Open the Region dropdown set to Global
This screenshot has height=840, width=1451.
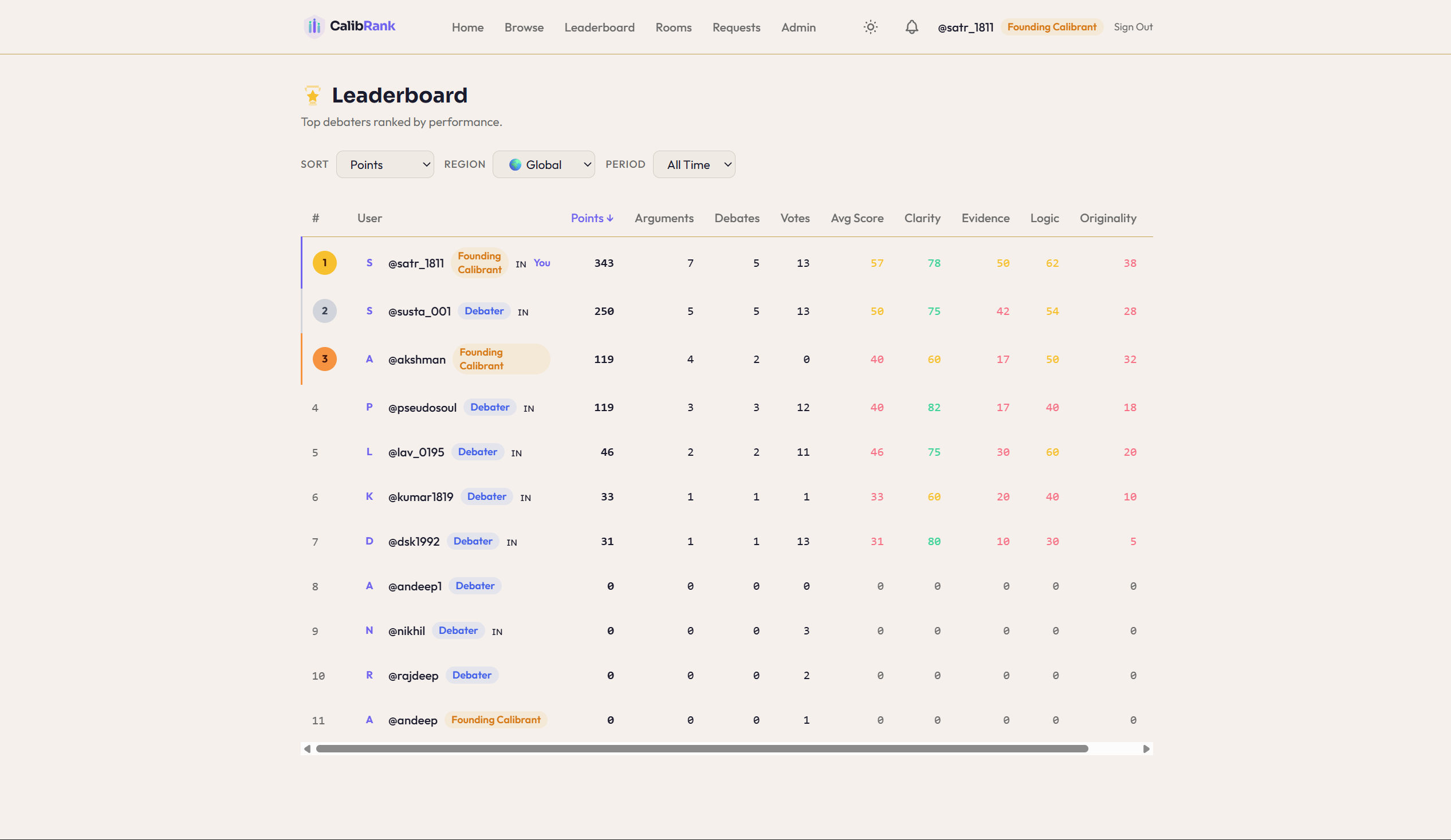(544, 164)
